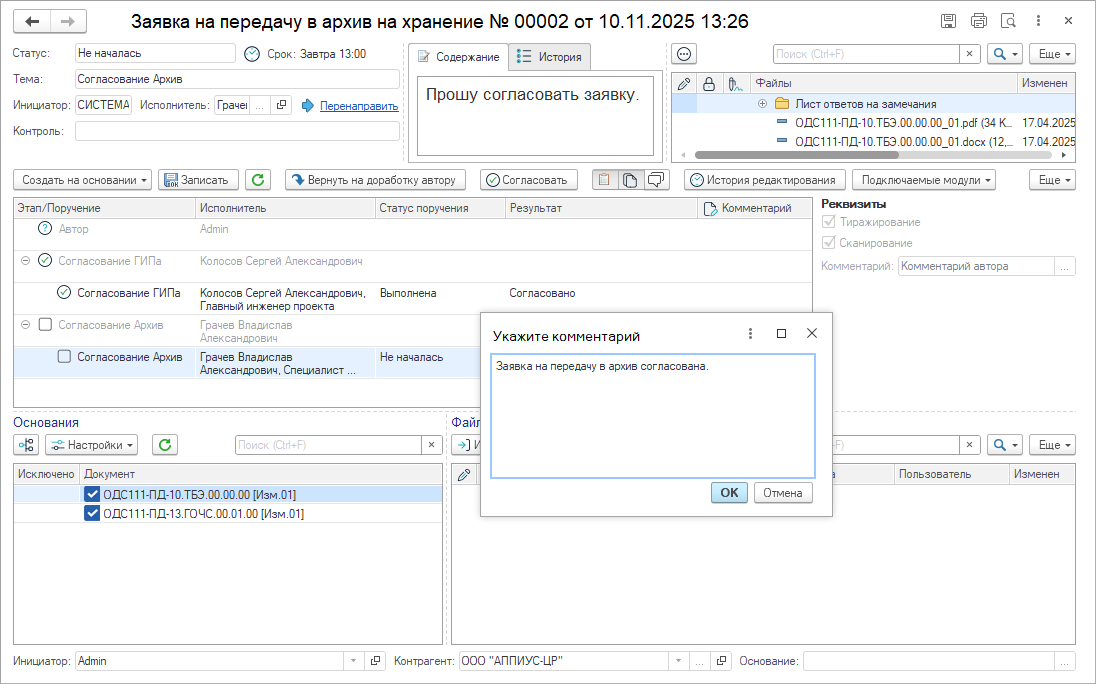
Task: Select the Содержание tab
Action: click(x=458, y=57)
